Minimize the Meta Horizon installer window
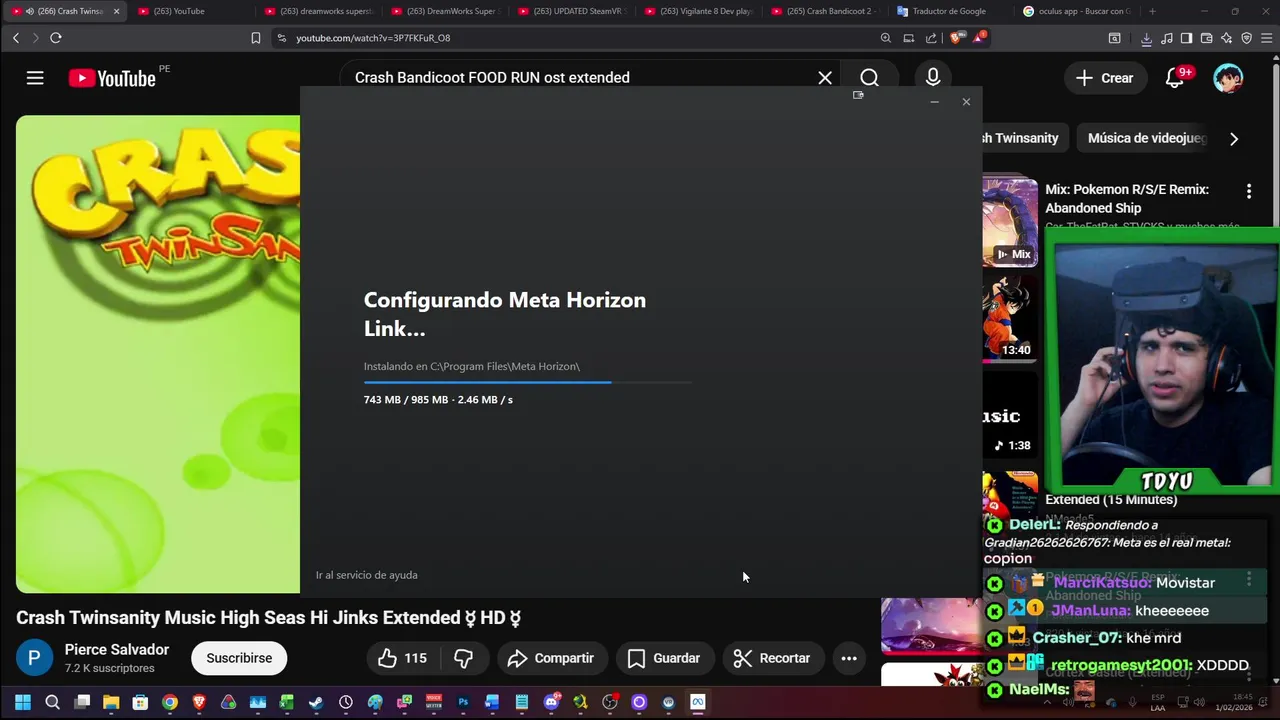 [x=934, y=102]
